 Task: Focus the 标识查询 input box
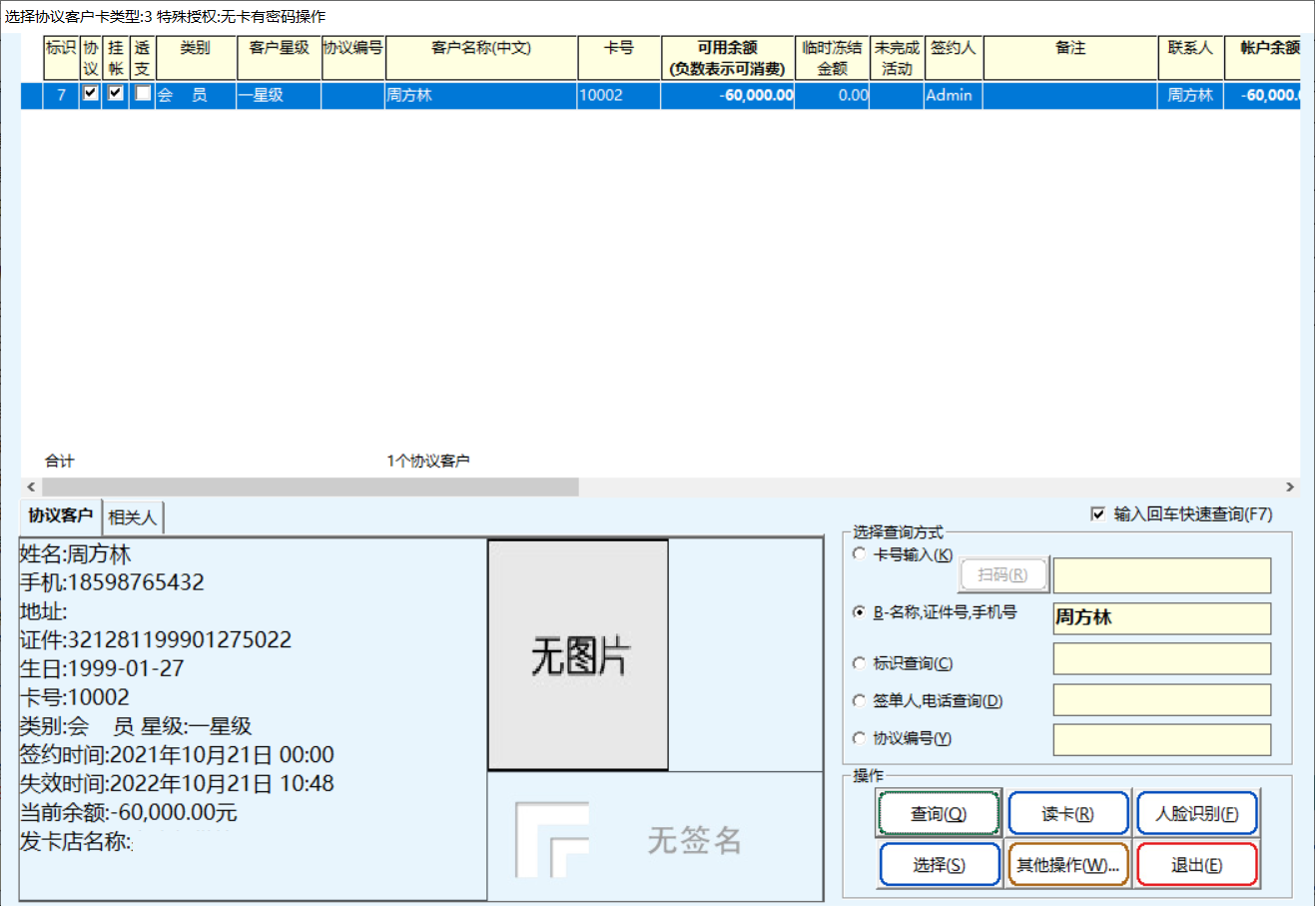(x=1162, y=659)
